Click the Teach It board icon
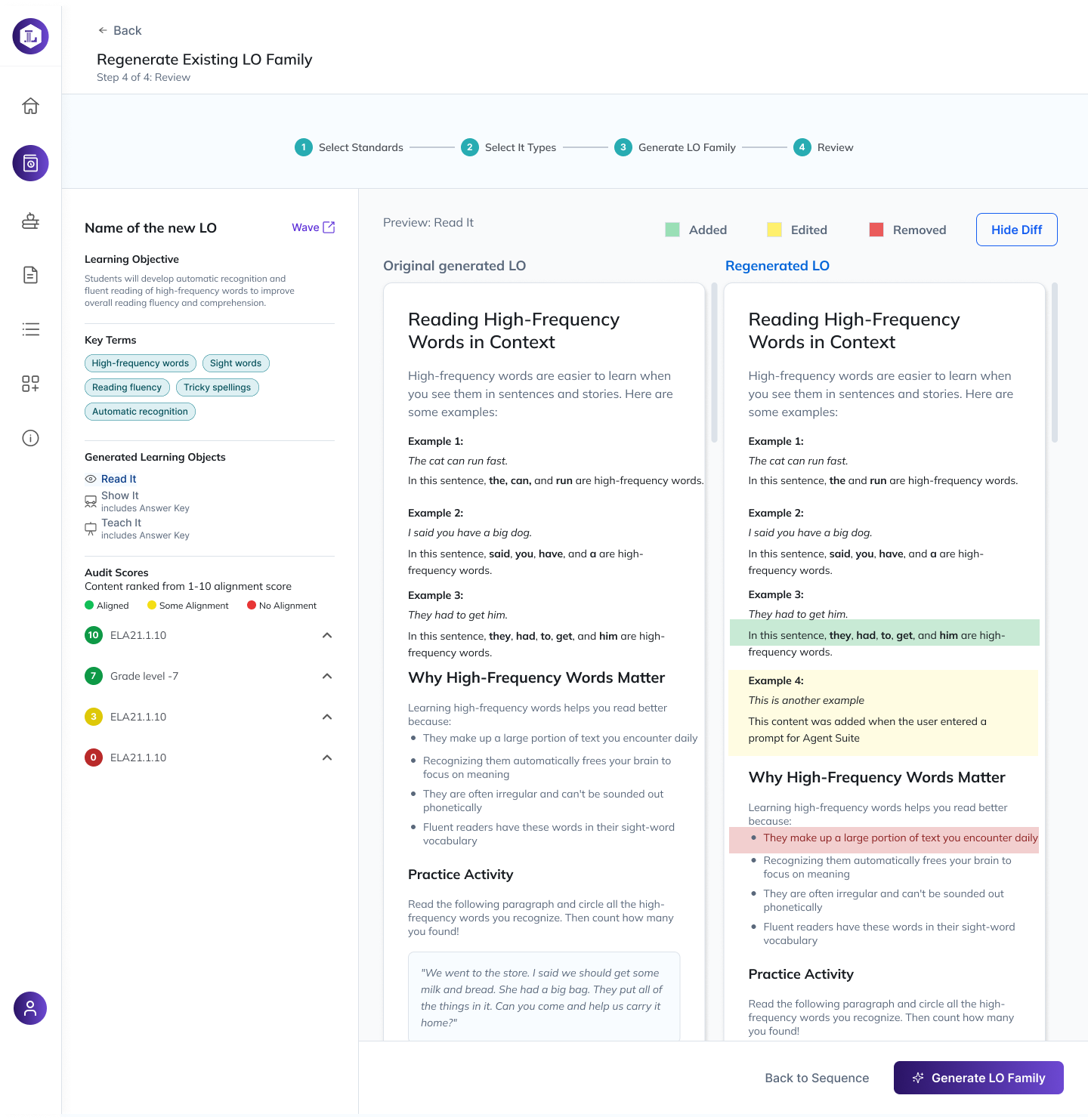The image size is (1088, 1120). coord(91,529)
